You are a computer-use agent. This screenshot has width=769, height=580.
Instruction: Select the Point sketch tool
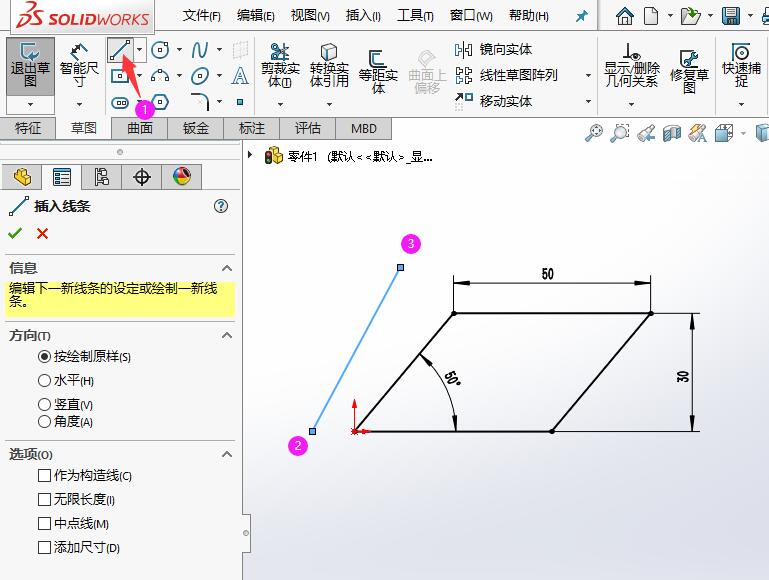point(240,102)
